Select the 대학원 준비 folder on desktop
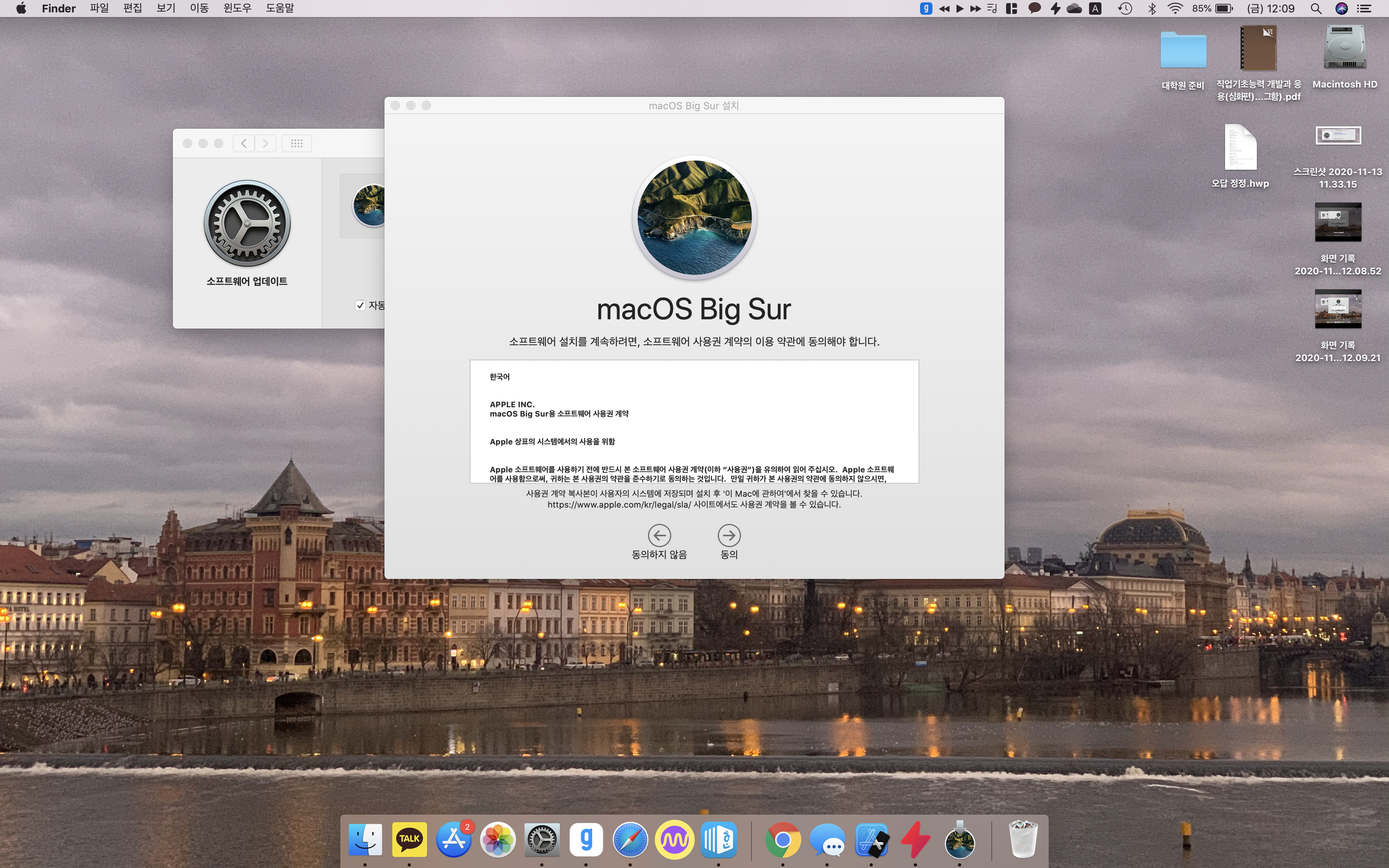 click(1183, 50)
